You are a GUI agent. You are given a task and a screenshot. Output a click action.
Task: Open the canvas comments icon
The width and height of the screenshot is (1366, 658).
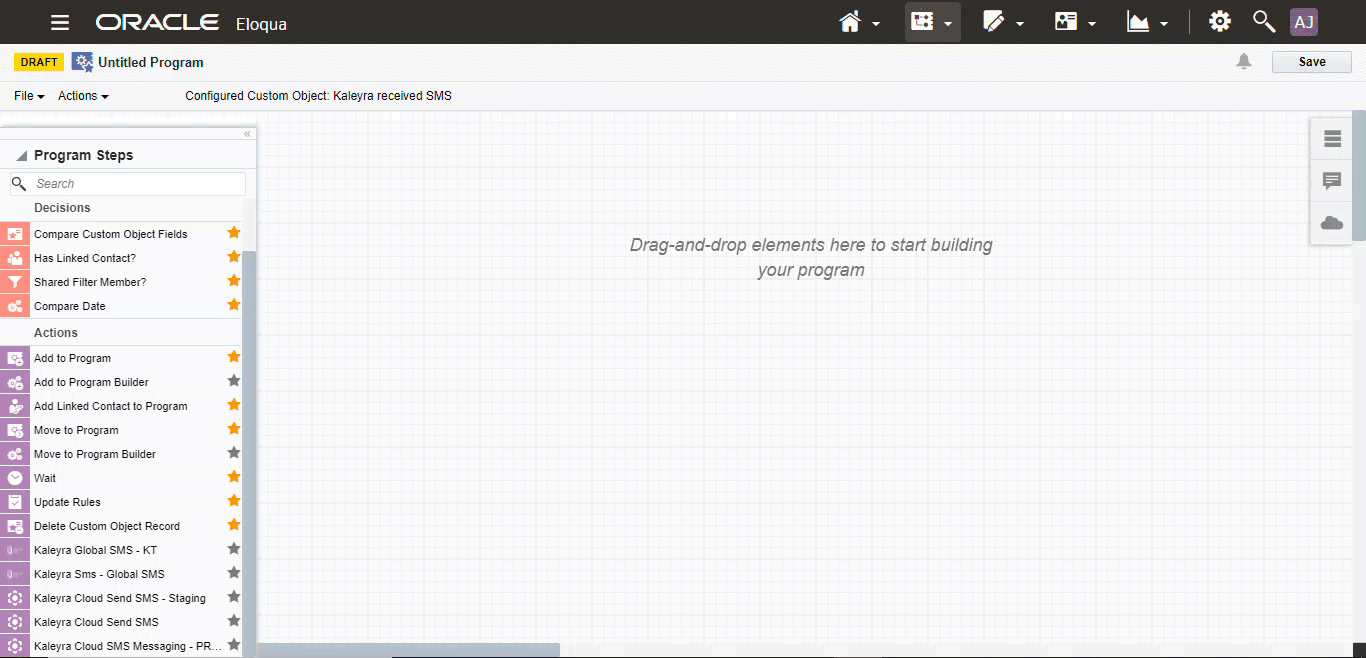pos(1332,181)
